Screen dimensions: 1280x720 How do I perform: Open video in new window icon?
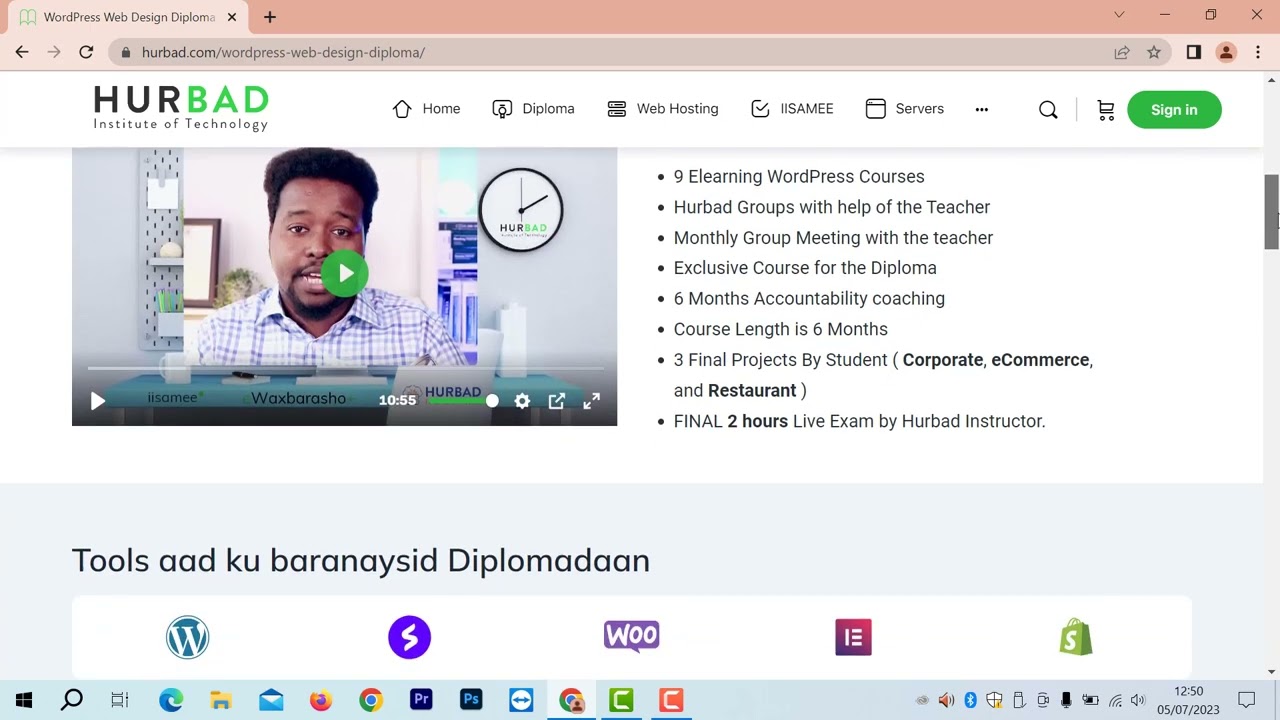(x=557, y=401)
